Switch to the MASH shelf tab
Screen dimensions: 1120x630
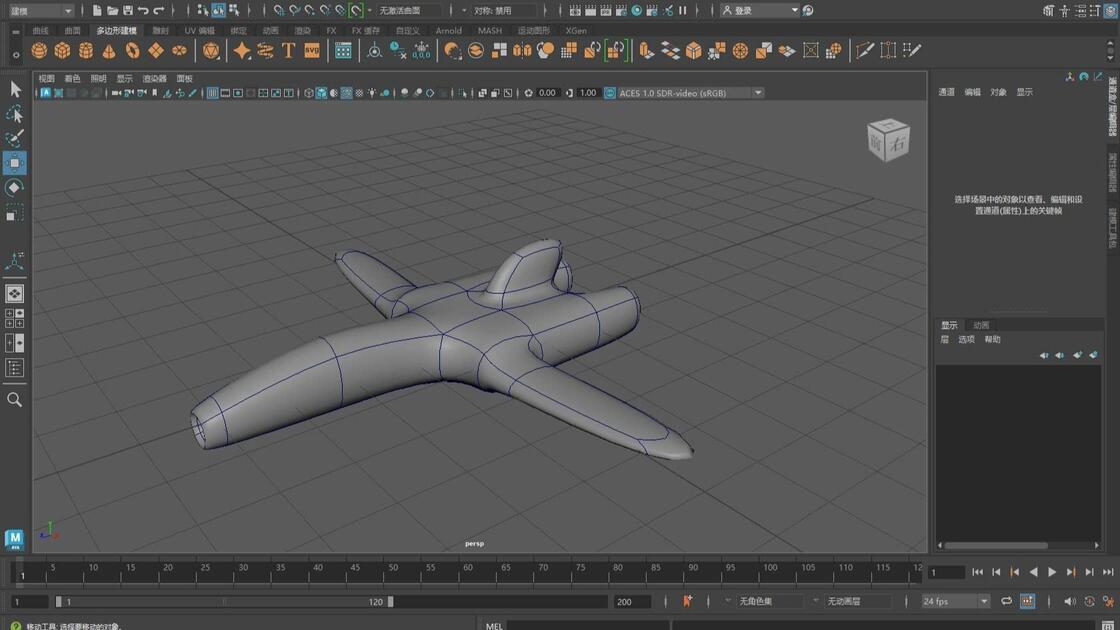489,31
